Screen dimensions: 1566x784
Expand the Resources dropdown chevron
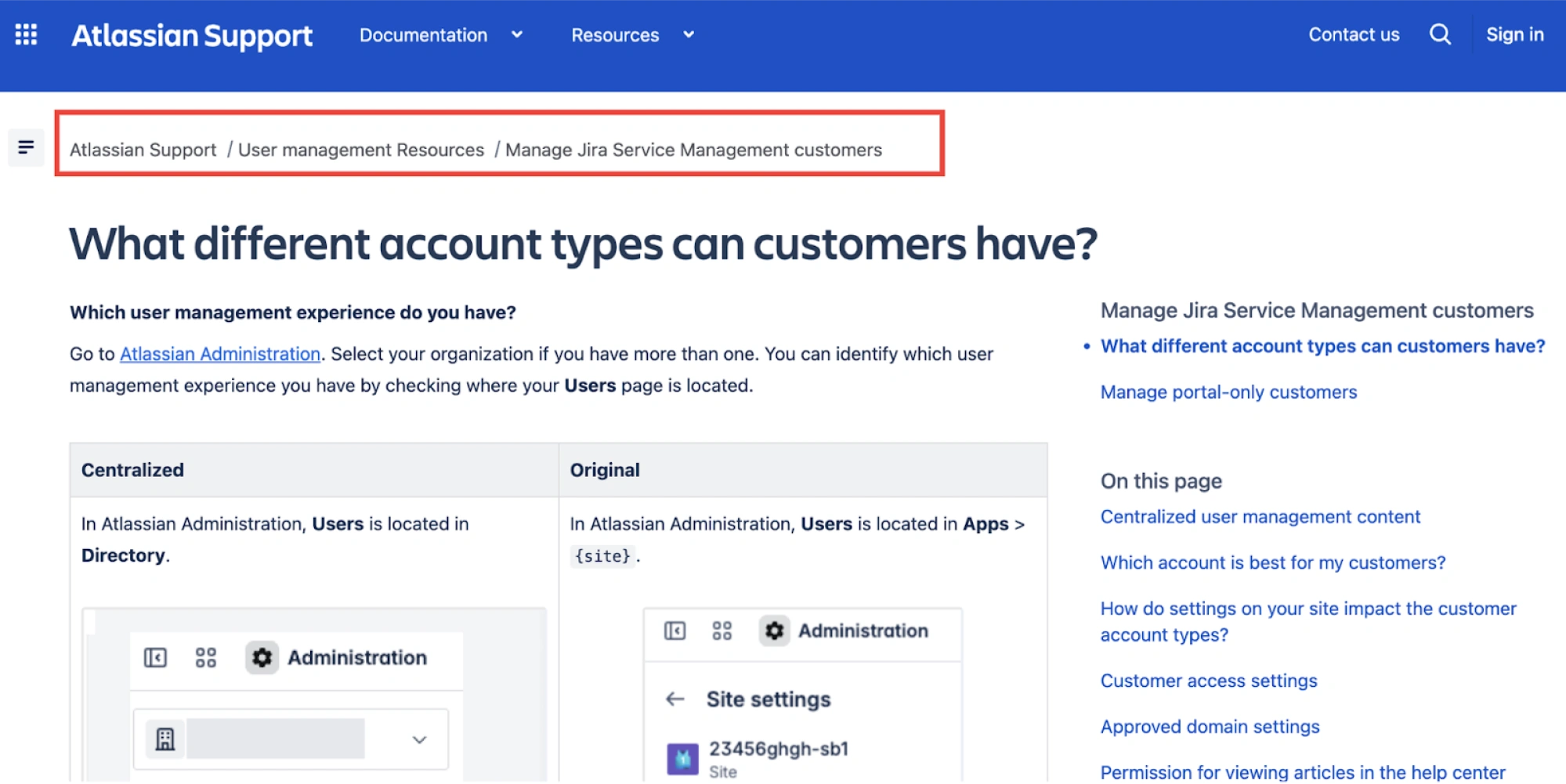(688, 35)
